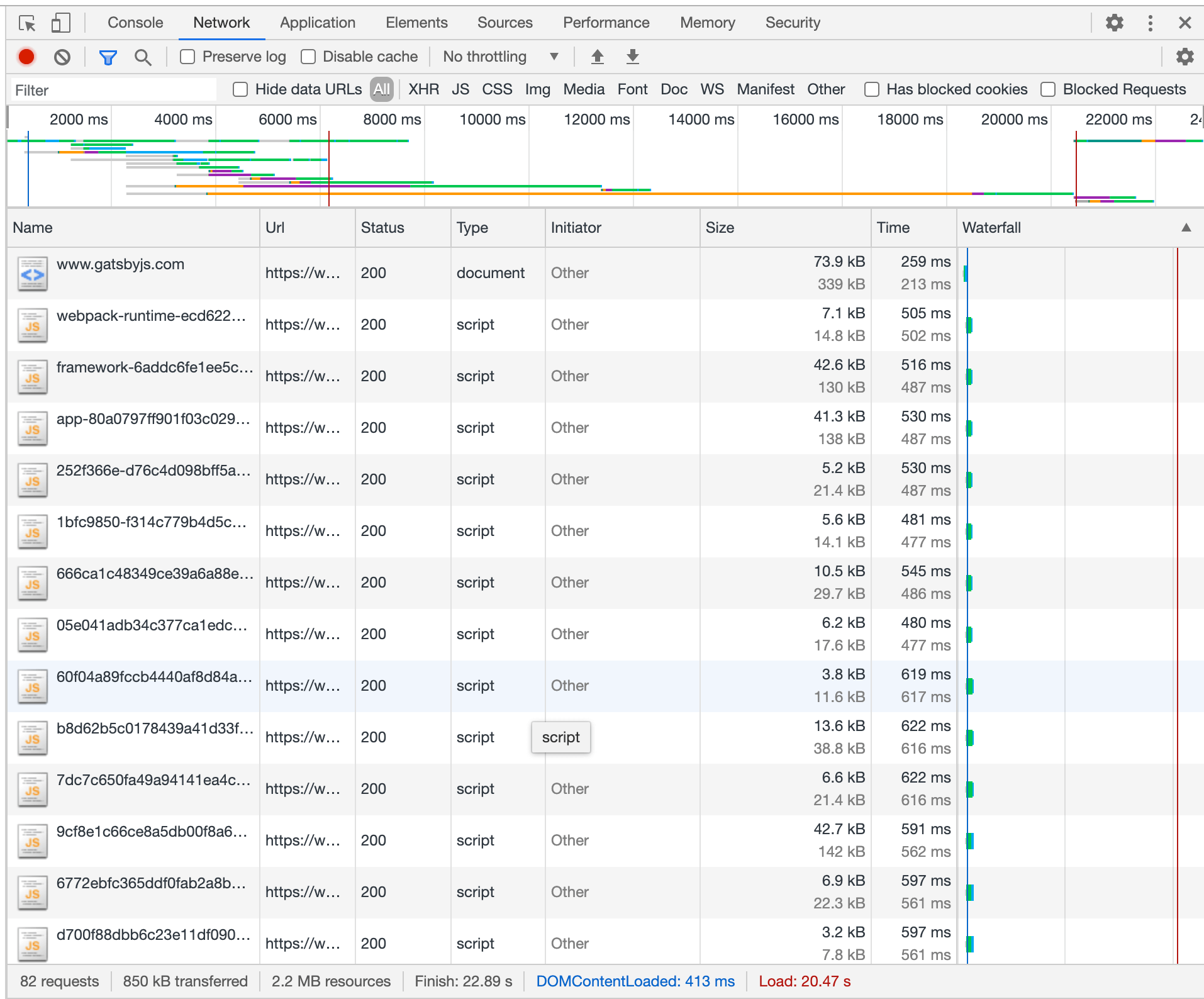The height and width of the screenshot is (999, 1204).
Task: Open network search magnifier icon
Action: (x=143, y=57)
